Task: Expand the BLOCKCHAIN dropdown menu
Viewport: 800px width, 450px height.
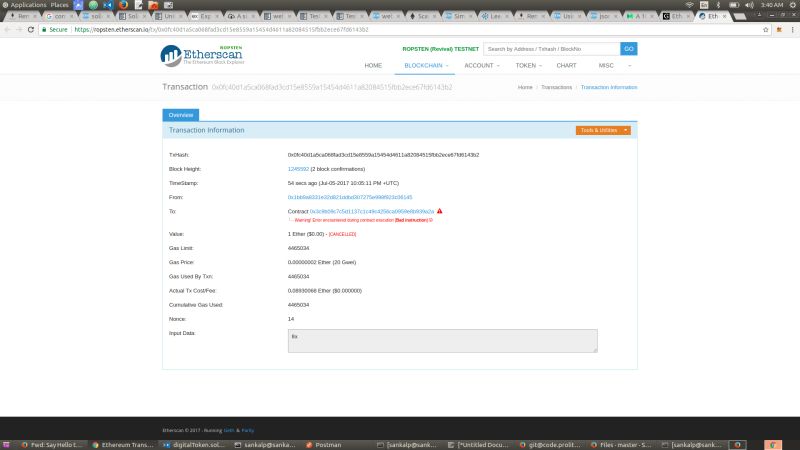Action: point(426,65)
